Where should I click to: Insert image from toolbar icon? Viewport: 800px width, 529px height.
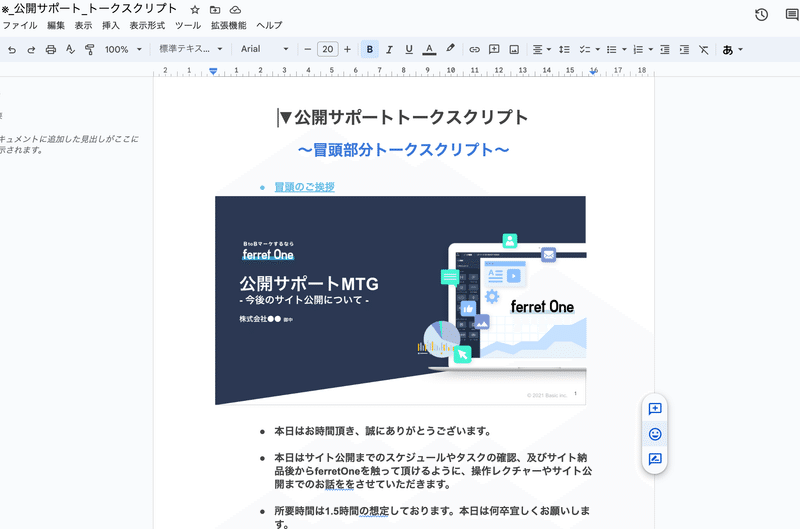point(514,49)
